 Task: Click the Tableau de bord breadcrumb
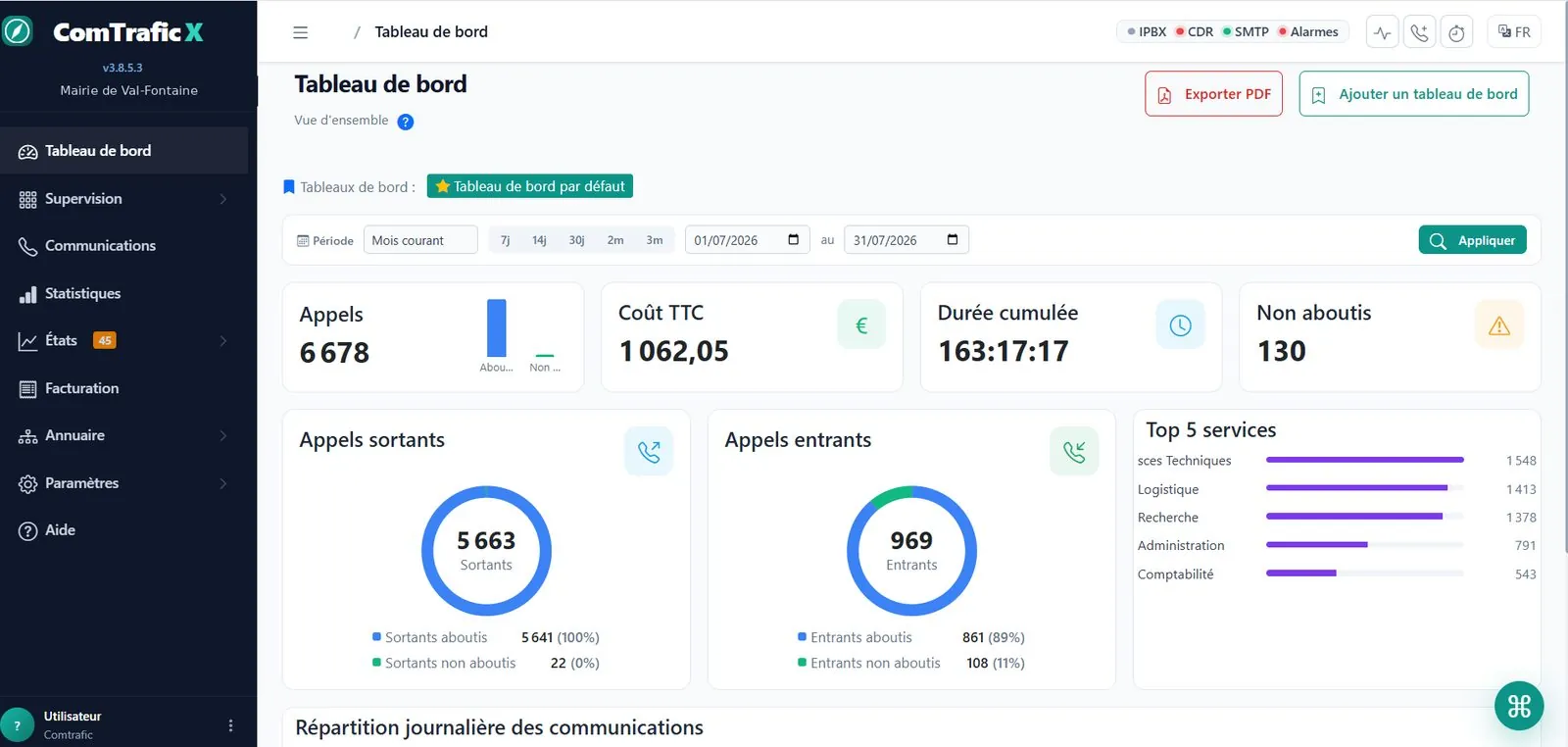pyautogui.click(x=431, y=31)
